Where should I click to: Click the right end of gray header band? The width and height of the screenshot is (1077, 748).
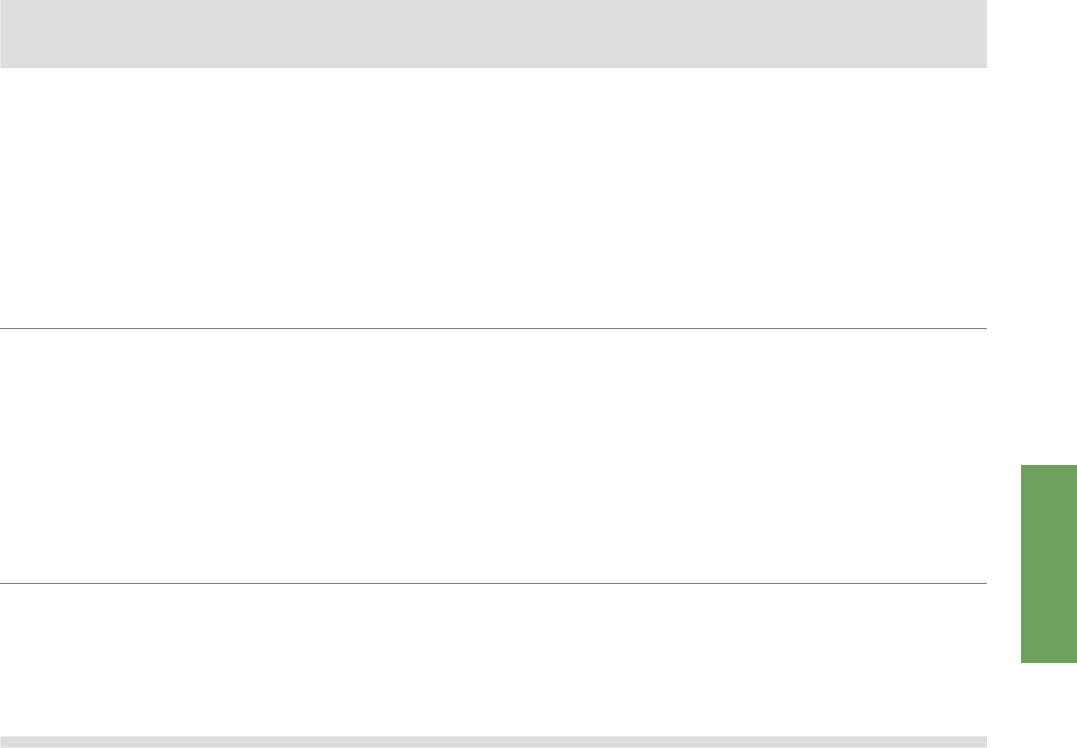(984, 34)
